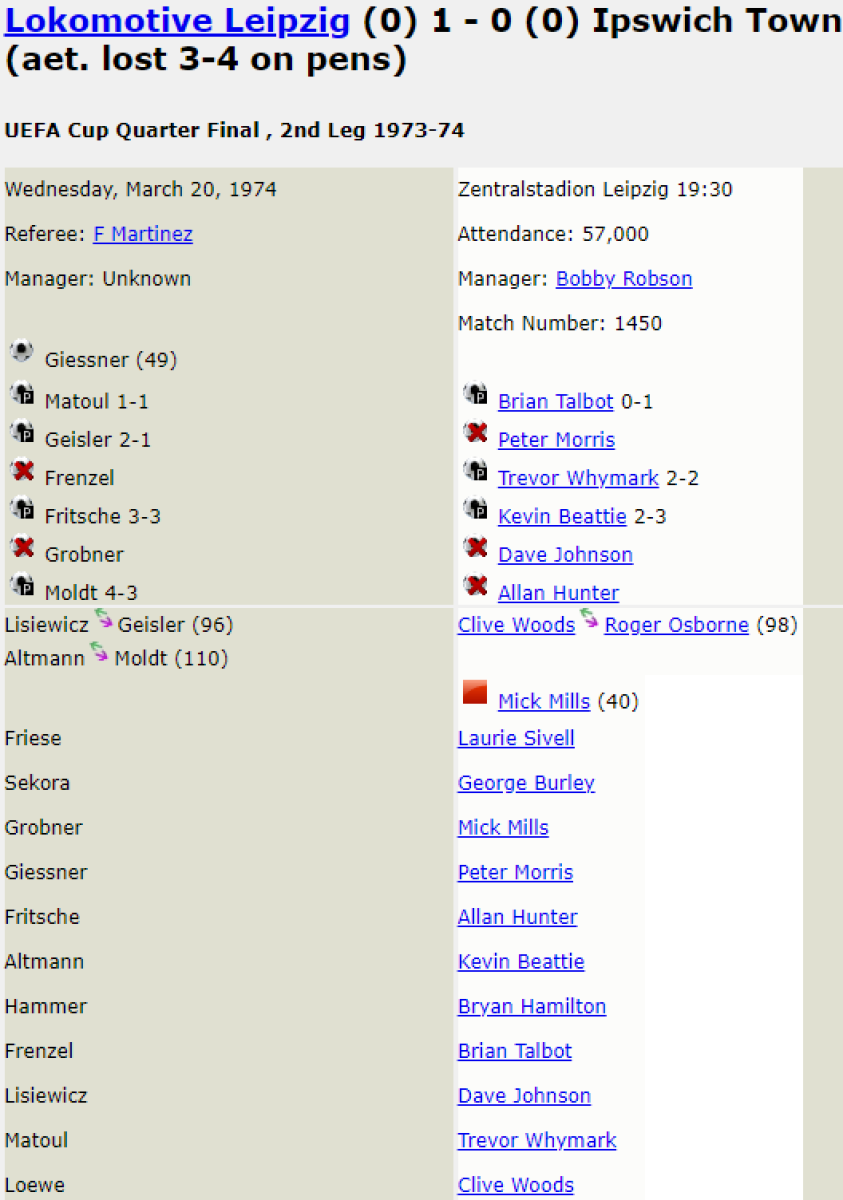Viewport: 843px width, 1200px height.
Task: Open Laurie Sivell player link
Action: (516, 738)
